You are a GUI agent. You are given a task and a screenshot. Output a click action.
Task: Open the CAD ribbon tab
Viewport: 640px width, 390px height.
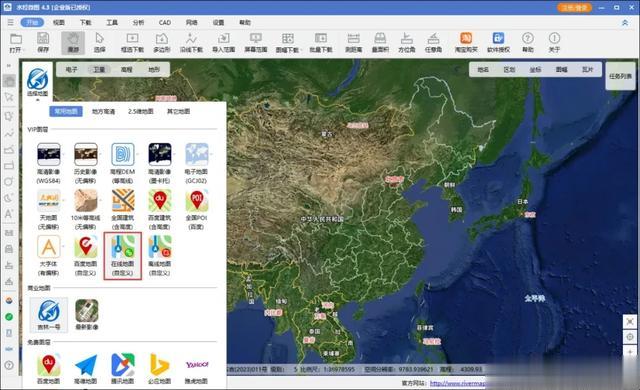(165, 22)
